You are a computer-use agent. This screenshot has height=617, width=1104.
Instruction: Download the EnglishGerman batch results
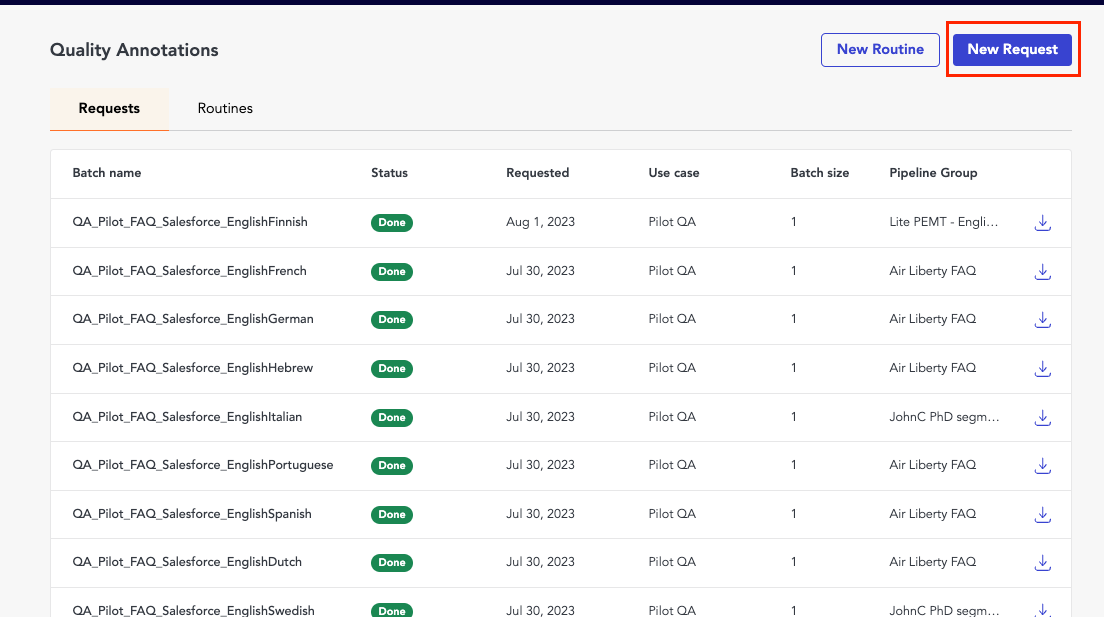[1043, 320]
